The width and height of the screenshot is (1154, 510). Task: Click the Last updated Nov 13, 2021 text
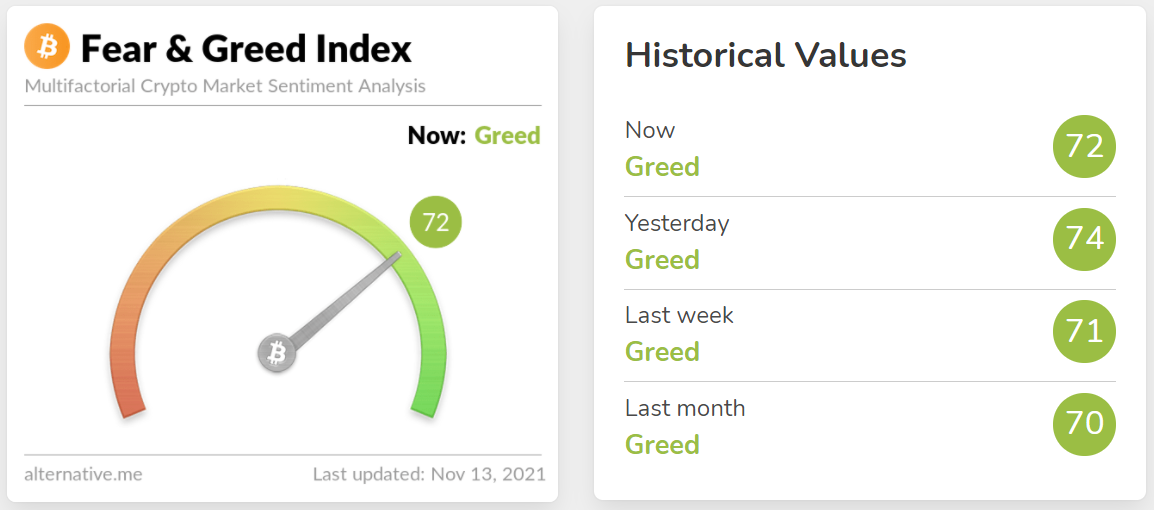(429, 474)
